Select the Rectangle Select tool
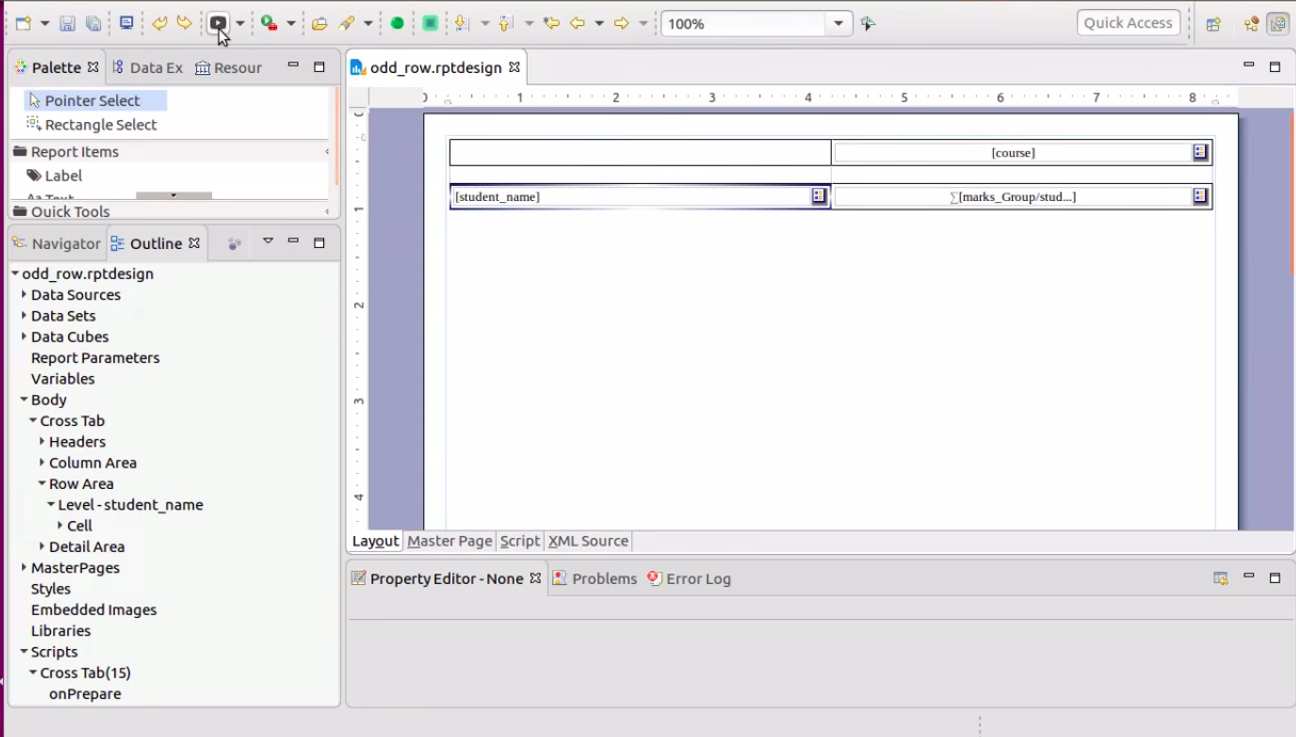Image resolution: width=1296 pixels, height=737 pixels. click(x=100, y=125)
